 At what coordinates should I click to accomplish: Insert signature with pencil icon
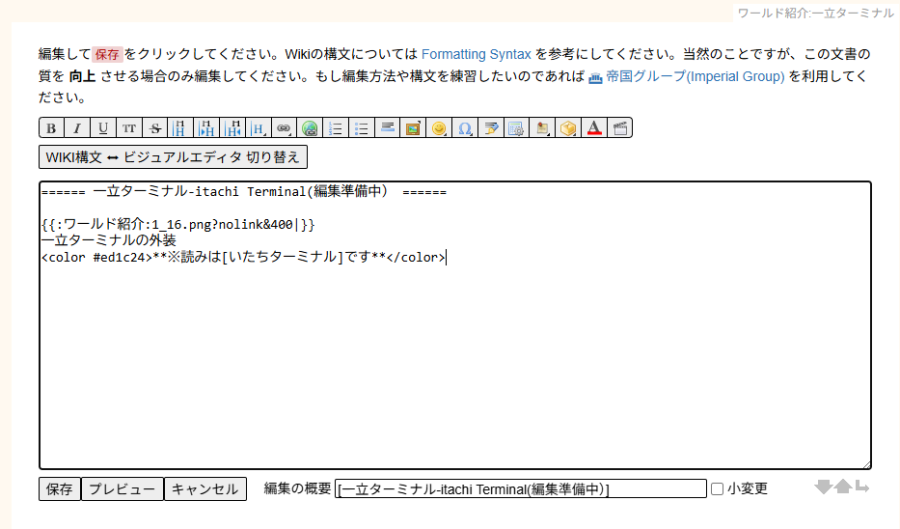pyautogui.click(x=490, y=128)
